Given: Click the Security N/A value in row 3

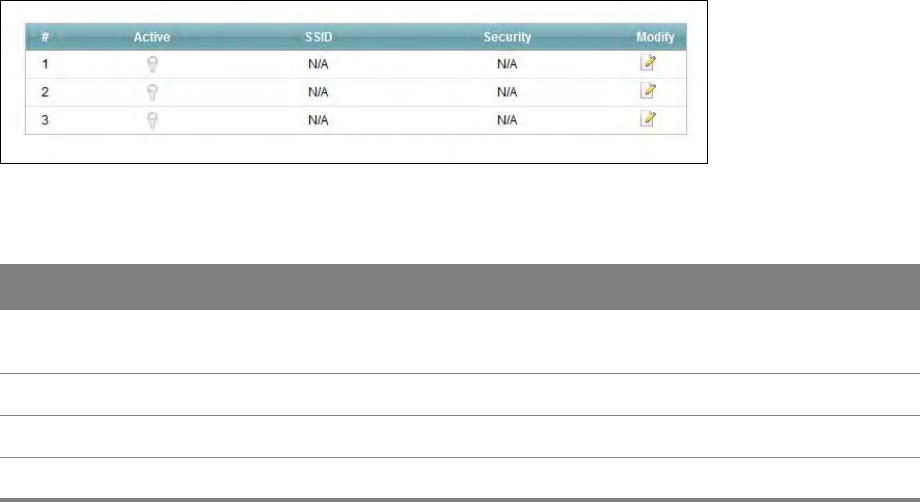Looking at the screenshot, I should click(x=507, y=120).
